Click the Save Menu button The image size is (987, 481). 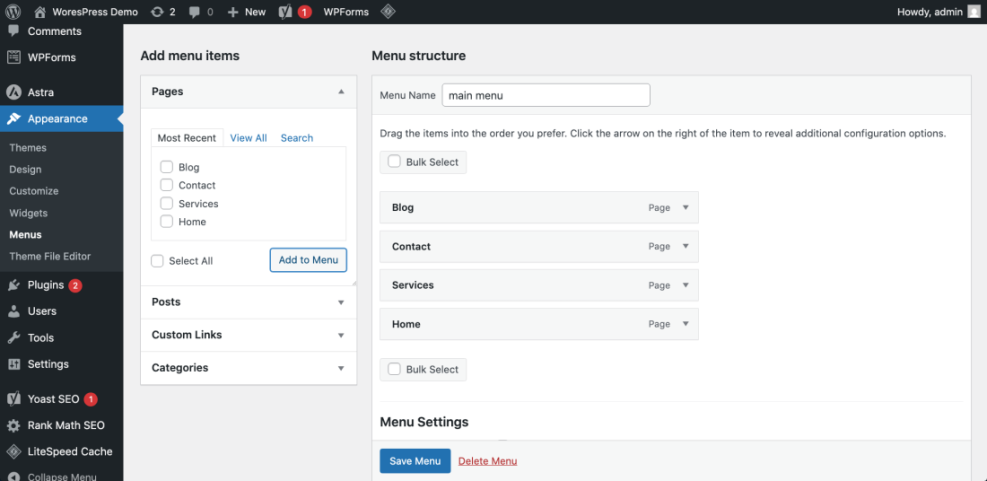(415, 461)
